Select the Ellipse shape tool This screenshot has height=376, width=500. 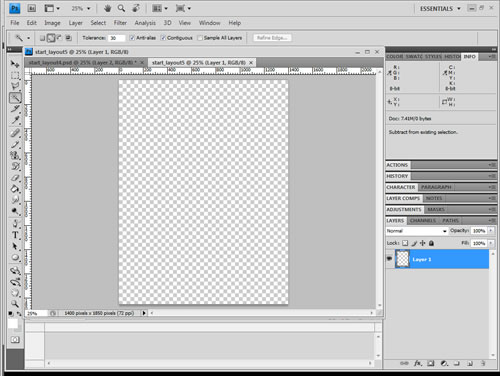(x=15, y=257)
